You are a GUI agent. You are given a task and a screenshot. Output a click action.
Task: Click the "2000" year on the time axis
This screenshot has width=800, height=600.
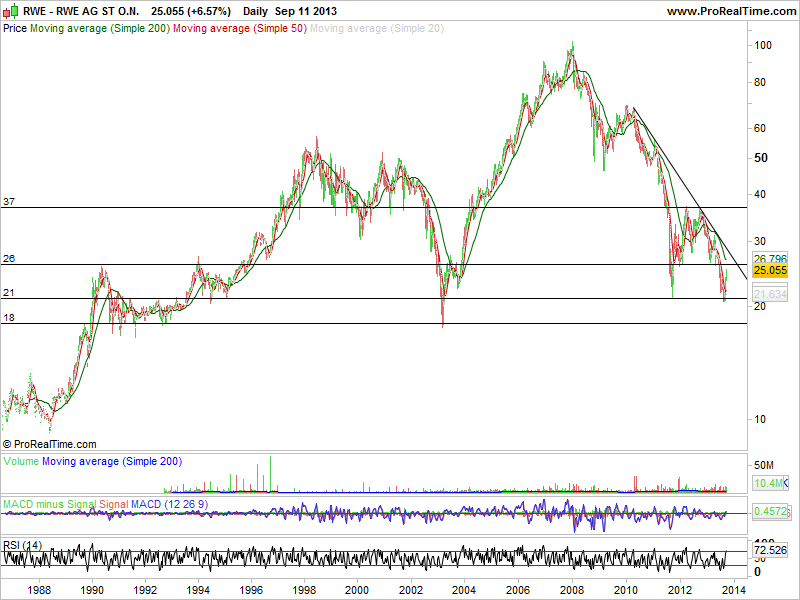357,590
